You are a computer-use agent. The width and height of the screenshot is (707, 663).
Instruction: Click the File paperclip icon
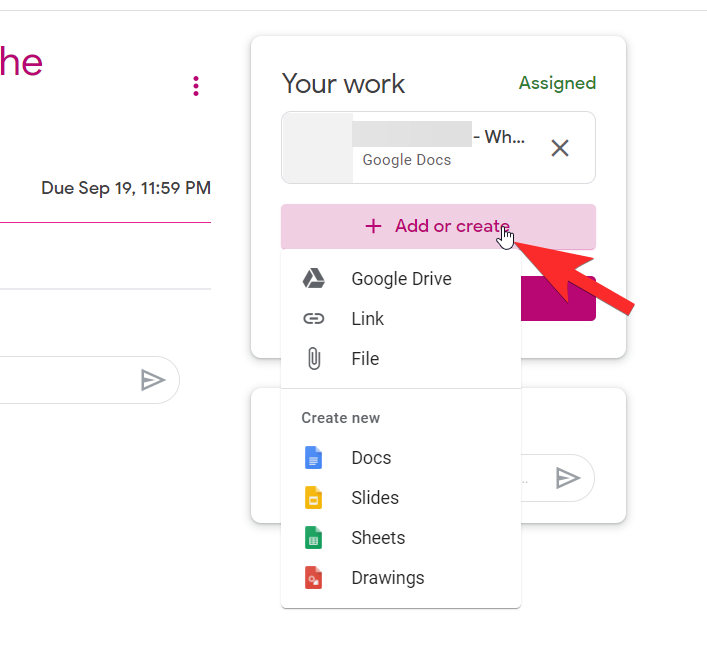pyautogui.click(x=314, y=359)
